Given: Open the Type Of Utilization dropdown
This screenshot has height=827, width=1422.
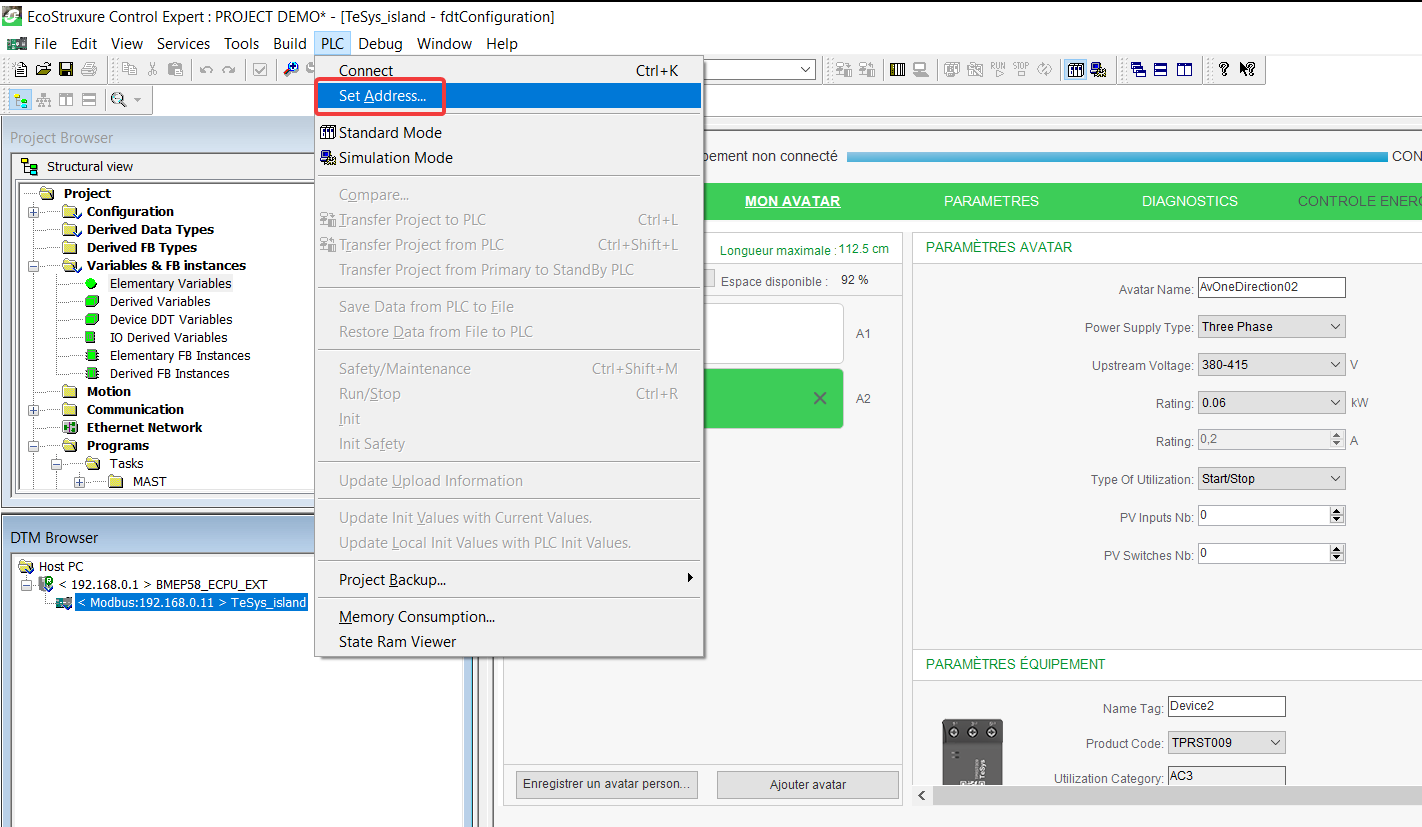Looking at the screenshot, I should click(x=1336, y=479).
